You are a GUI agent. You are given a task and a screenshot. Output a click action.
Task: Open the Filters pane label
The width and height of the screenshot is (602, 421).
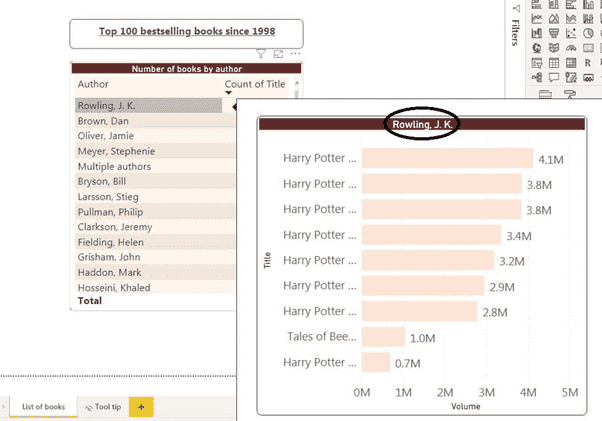[x=516, y=33]
